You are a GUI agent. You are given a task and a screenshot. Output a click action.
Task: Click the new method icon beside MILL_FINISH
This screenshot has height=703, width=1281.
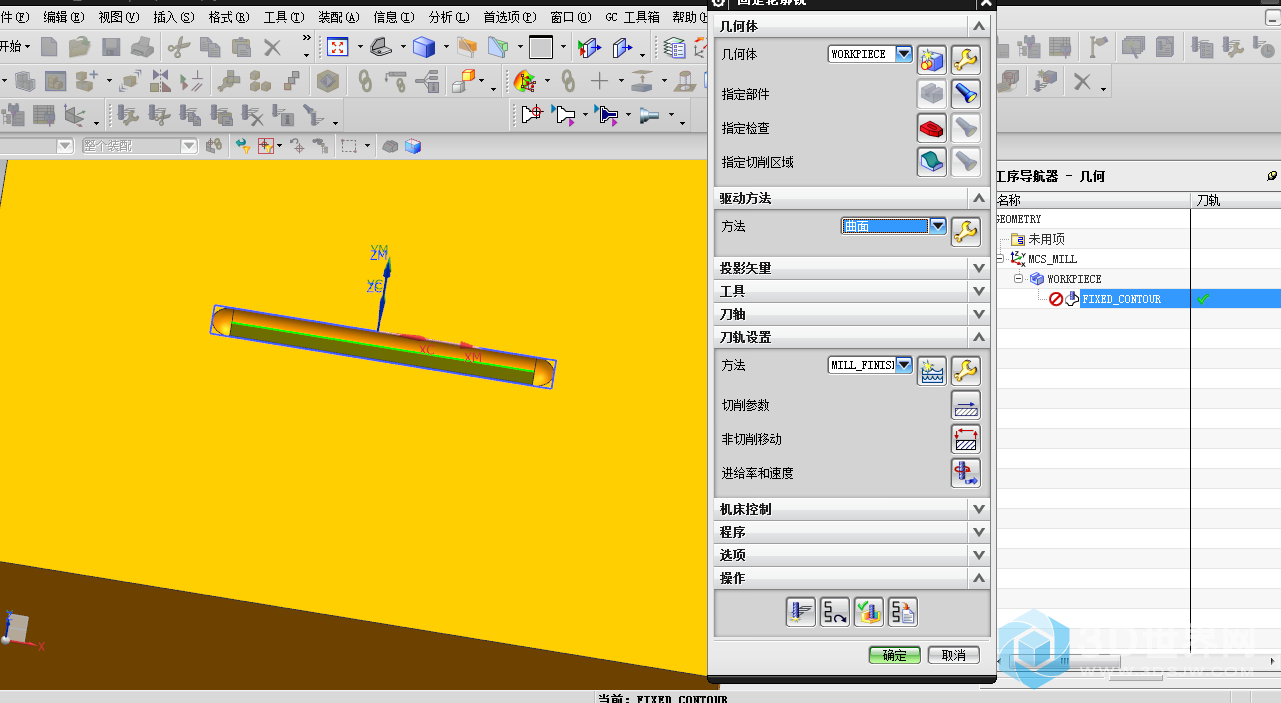(933, 371)
